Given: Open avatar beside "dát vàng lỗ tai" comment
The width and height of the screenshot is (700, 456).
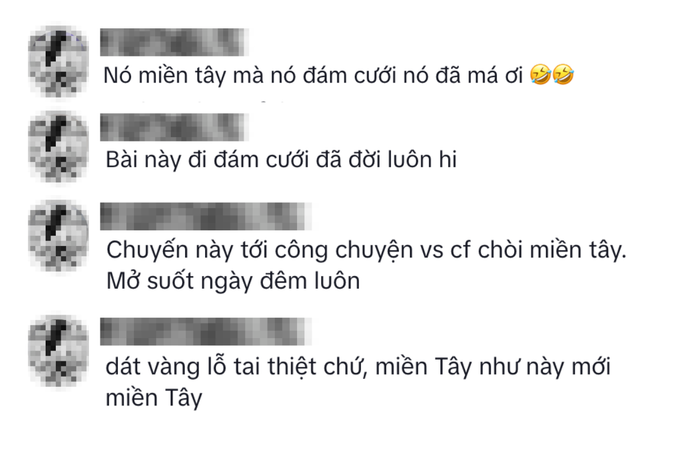Looking at the screenshot, I should (58, 351).
